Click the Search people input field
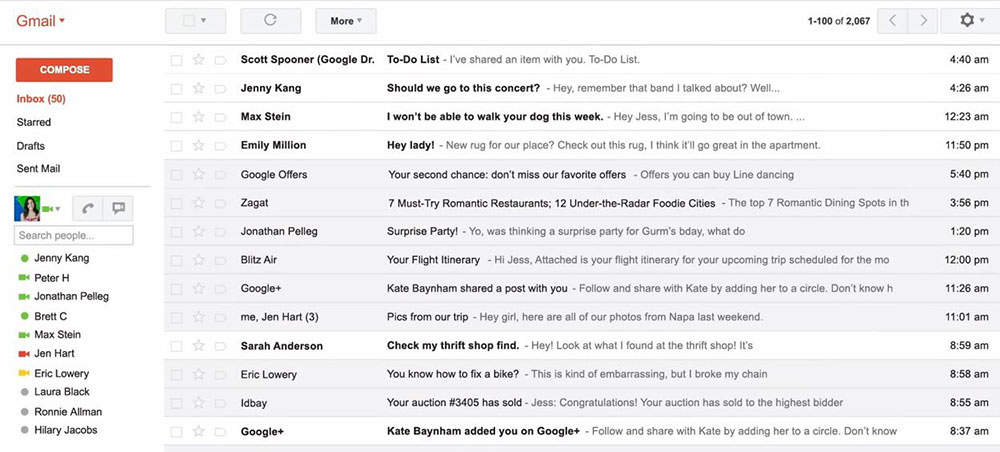The width and height of the screenshot is (1000, 452). point(73,236)
